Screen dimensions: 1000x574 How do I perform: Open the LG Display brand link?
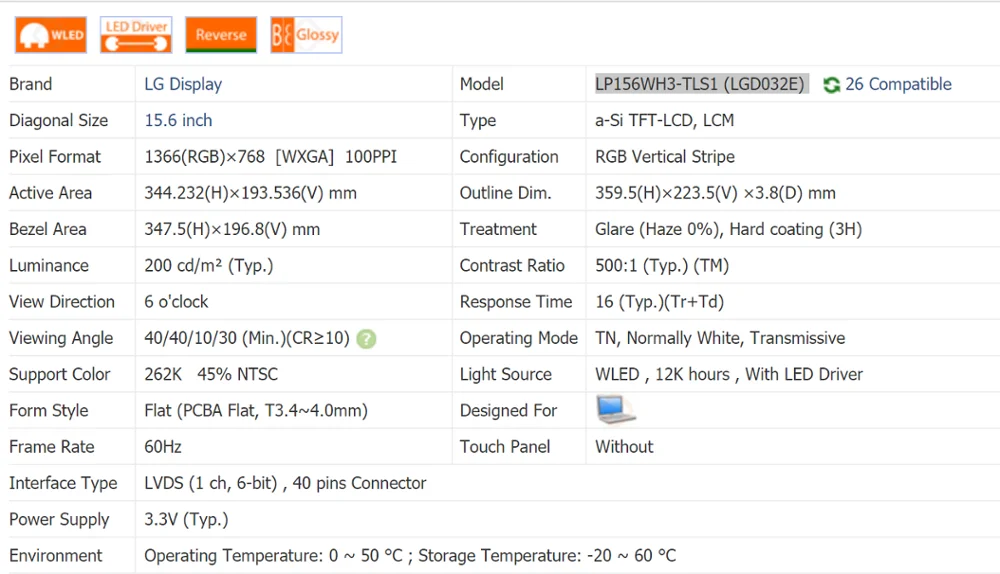pyautogui.click(x=183, y=84)
